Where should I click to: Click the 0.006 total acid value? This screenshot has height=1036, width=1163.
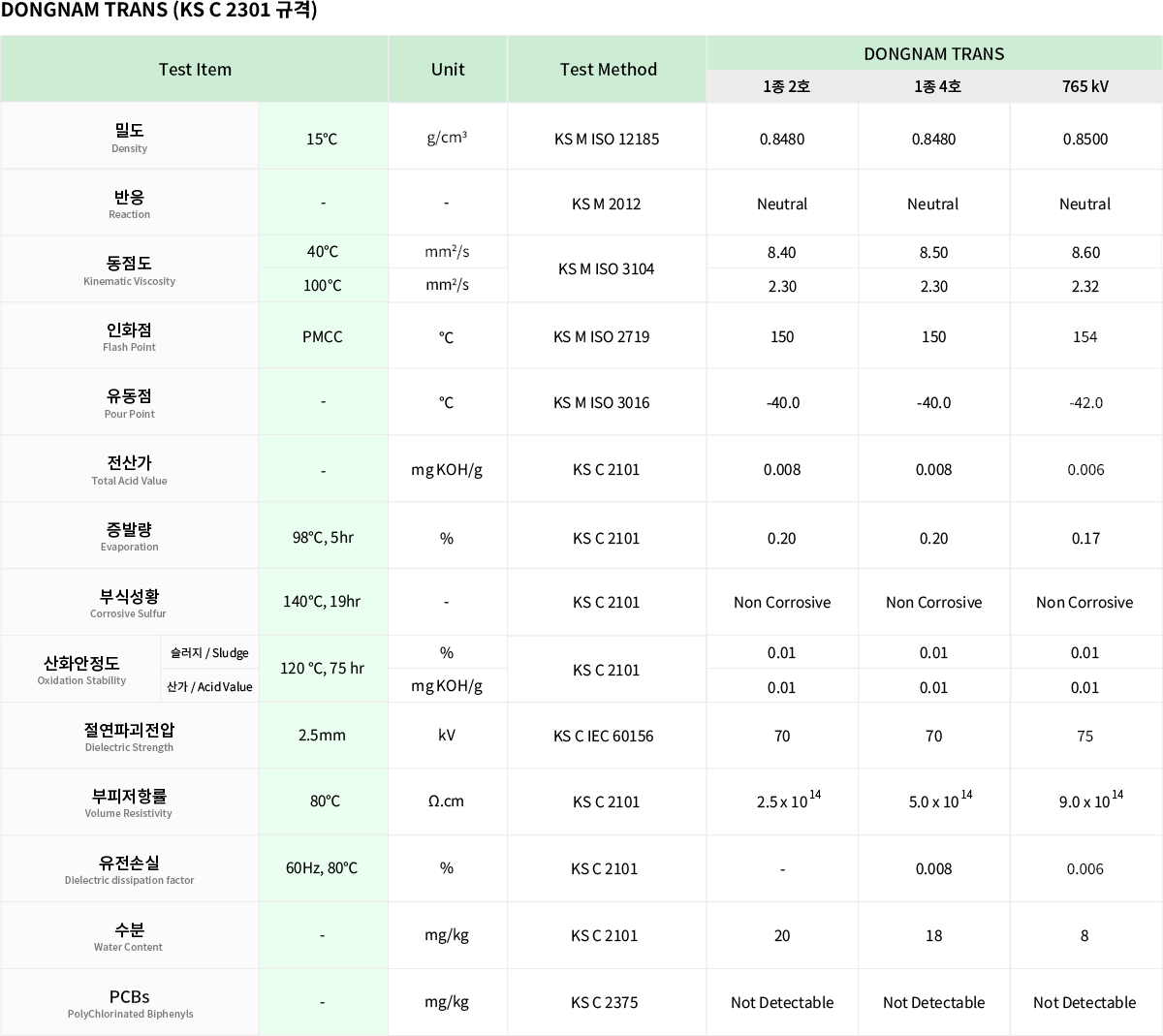coord(1085,469)
